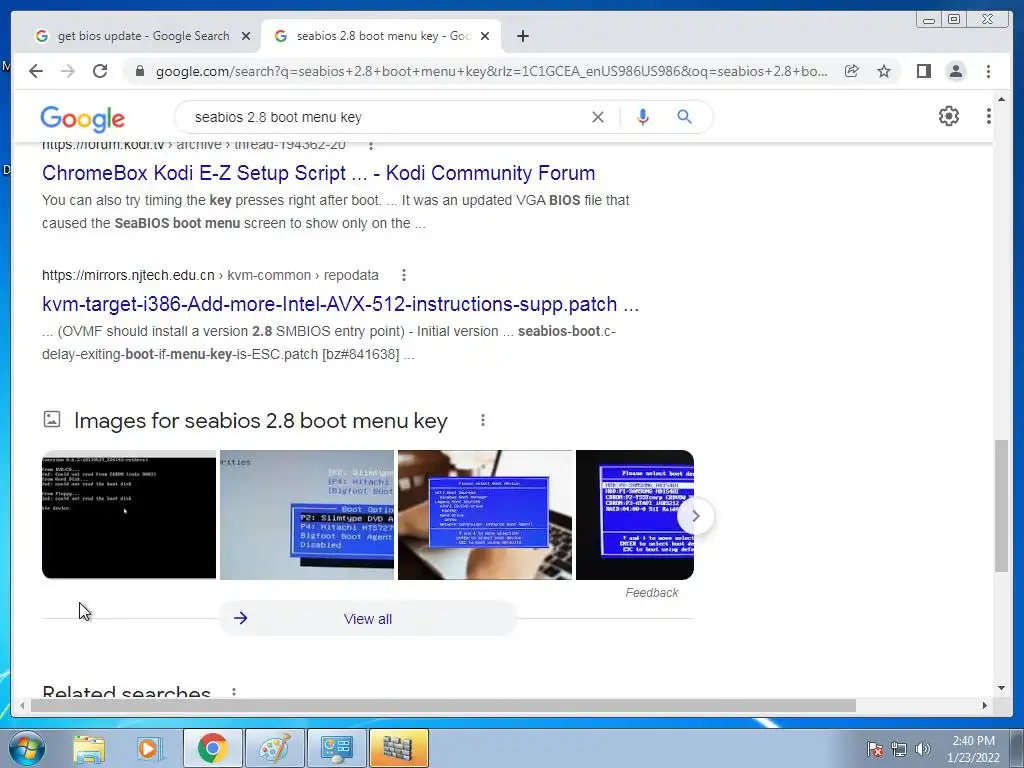
Task: Submit search with the magnifier icon
Action: [x=684, y=117]
